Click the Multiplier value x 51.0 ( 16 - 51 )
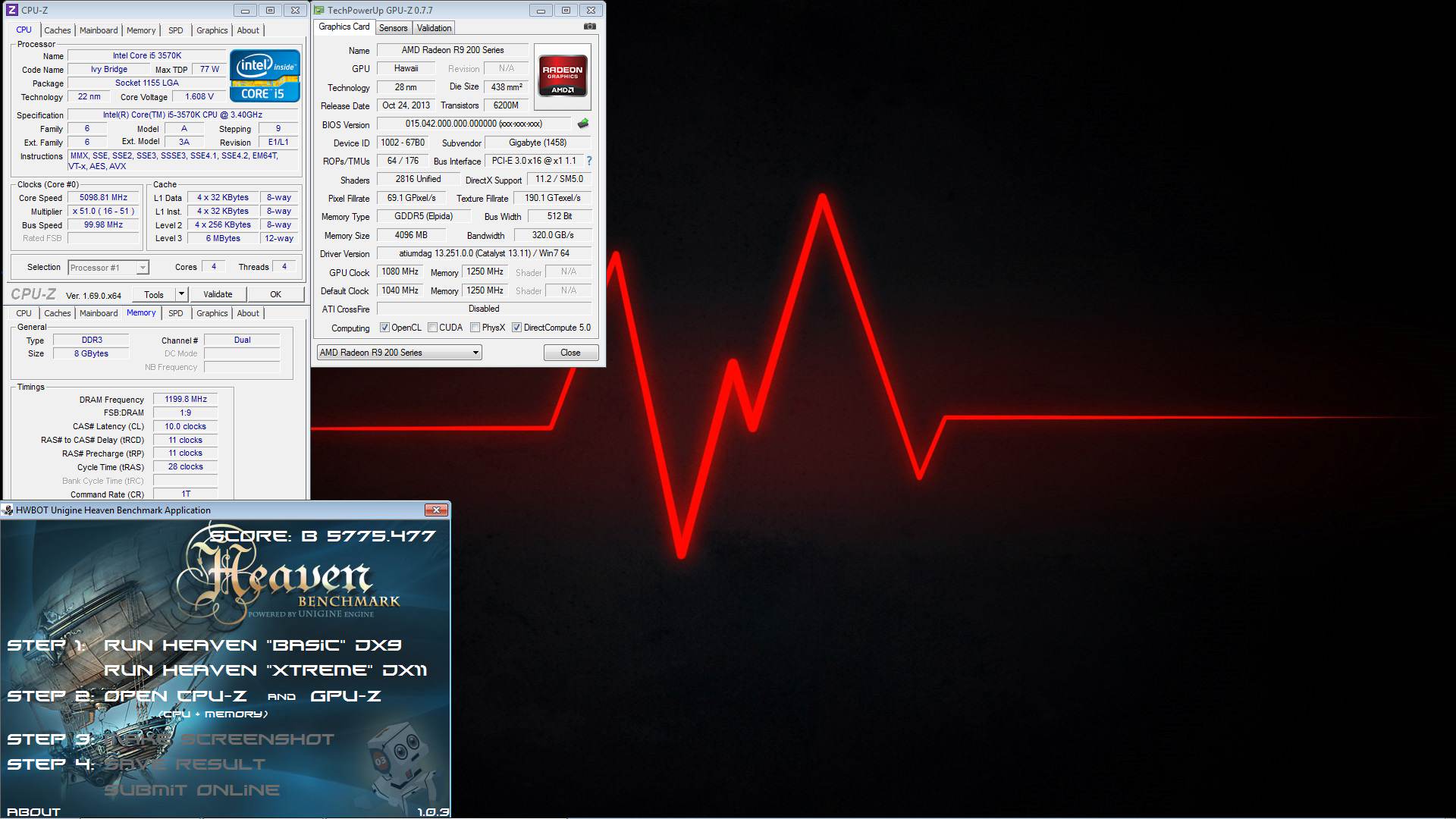Viewport: 1456px width, 819px height. point(104,212)
